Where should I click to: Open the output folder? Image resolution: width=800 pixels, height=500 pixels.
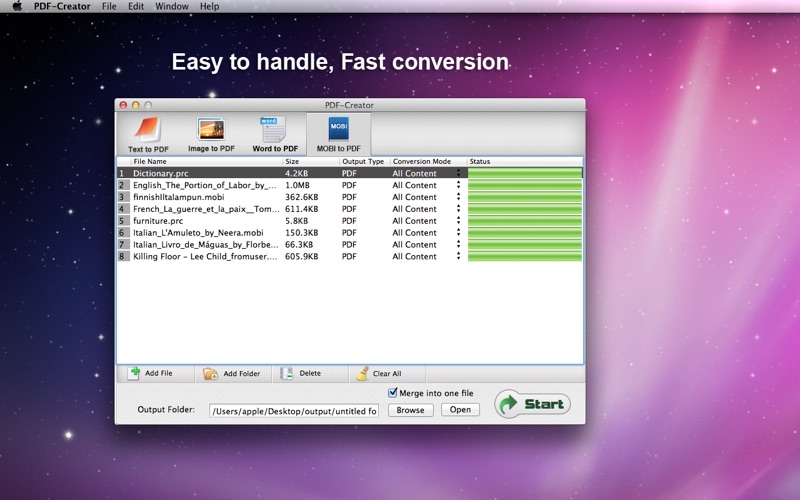pyautogui.click(x=460, y=410)
